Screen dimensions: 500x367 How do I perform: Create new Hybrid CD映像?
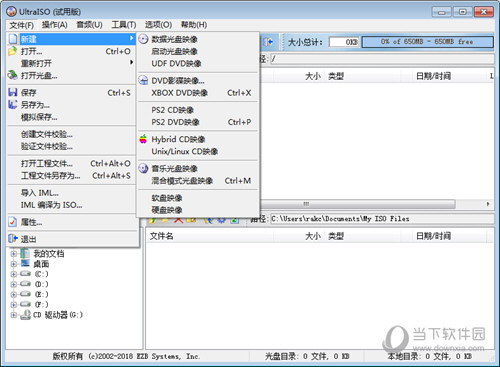point(198,139)
